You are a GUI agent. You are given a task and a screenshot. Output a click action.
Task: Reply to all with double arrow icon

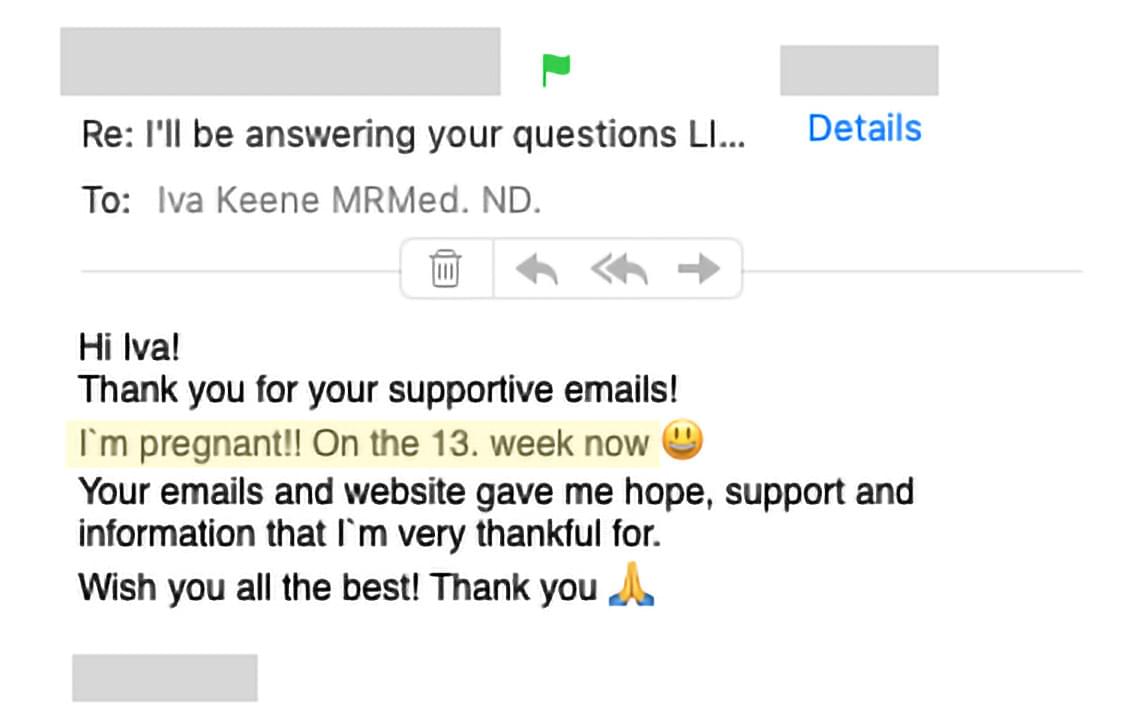619,269
